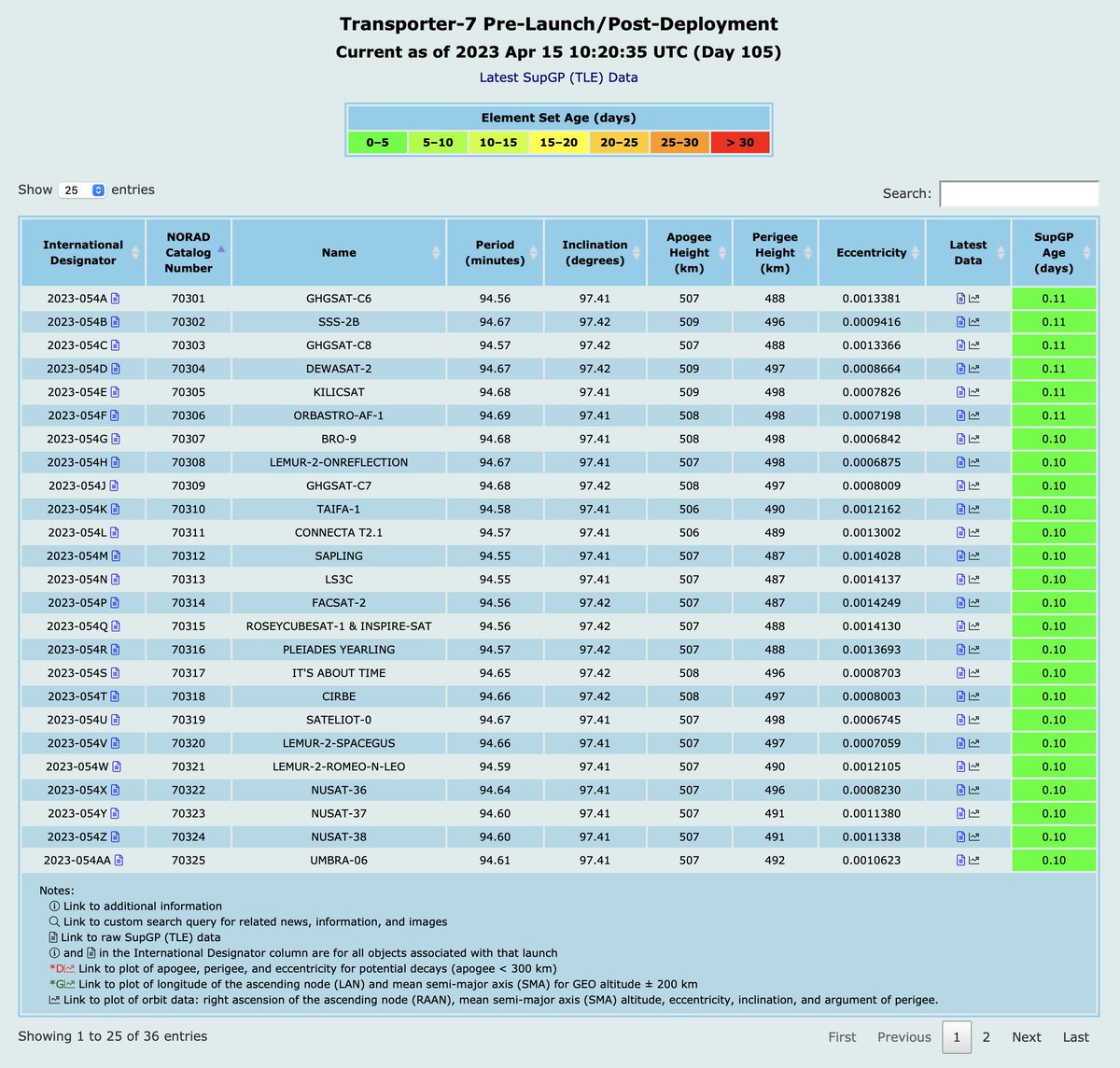Sort table by Name column
Image resolution: width=1120 pixels, height=1068 pixels.
(339, 252)
